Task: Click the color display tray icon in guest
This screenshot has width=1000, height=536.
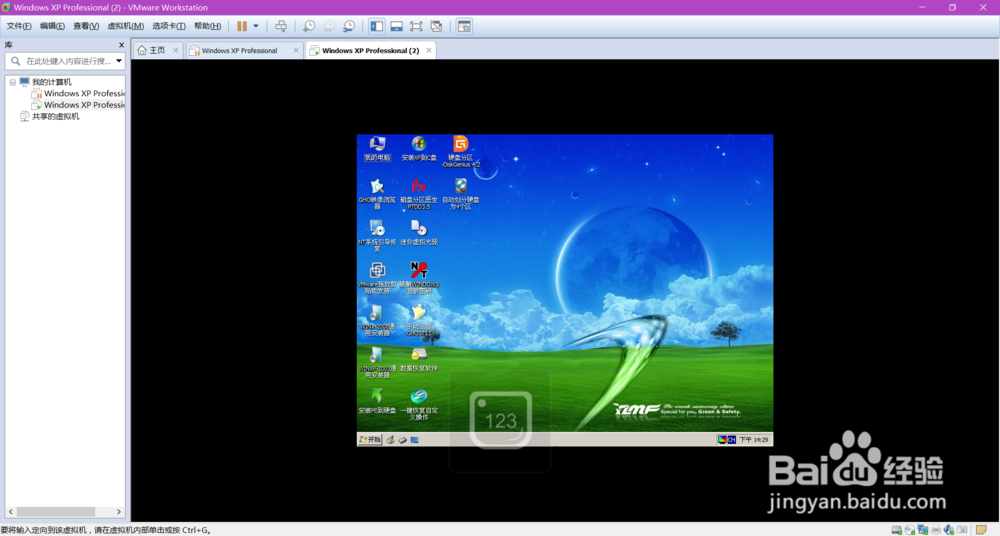Action: (x=722, y=440)
